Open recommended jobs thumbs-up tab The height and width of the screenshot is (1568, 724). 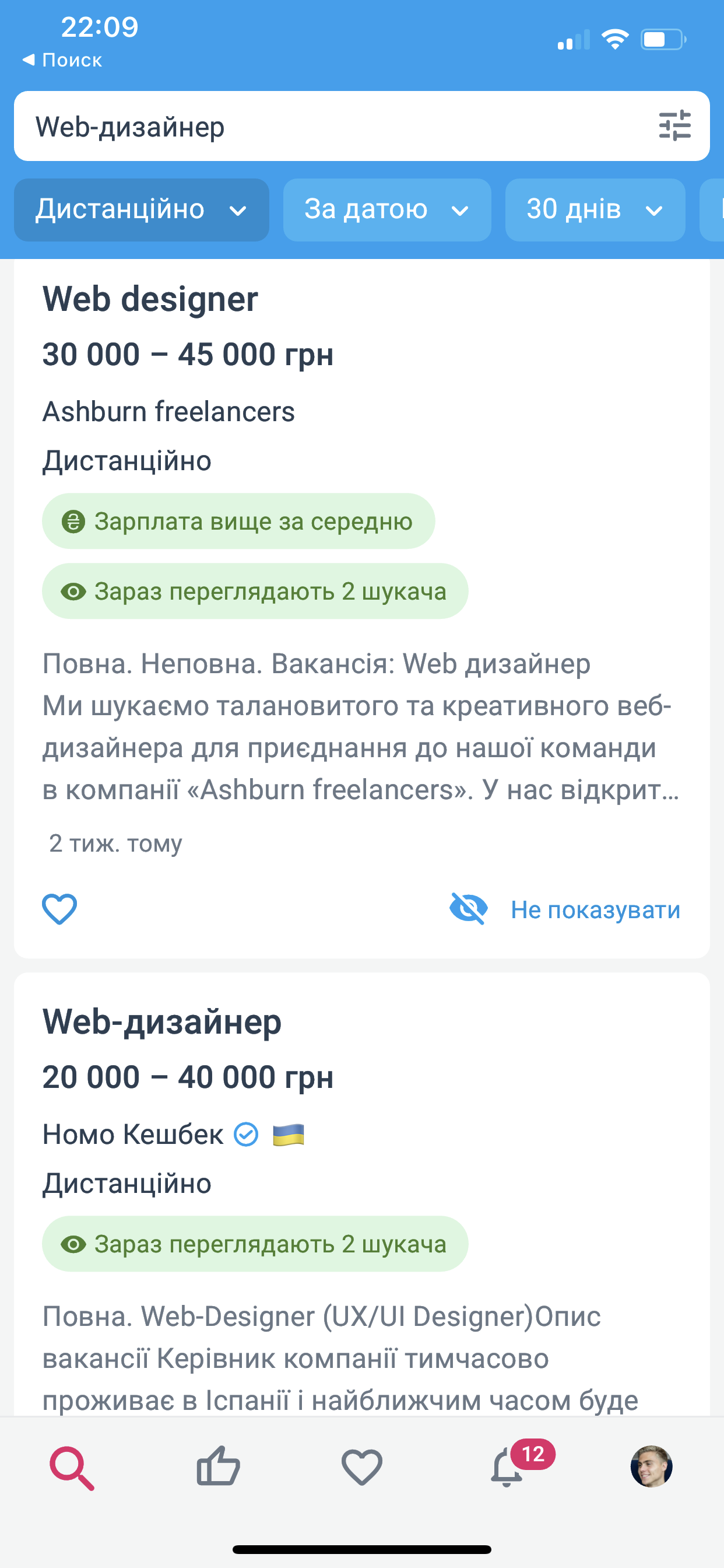[218, 1466]
